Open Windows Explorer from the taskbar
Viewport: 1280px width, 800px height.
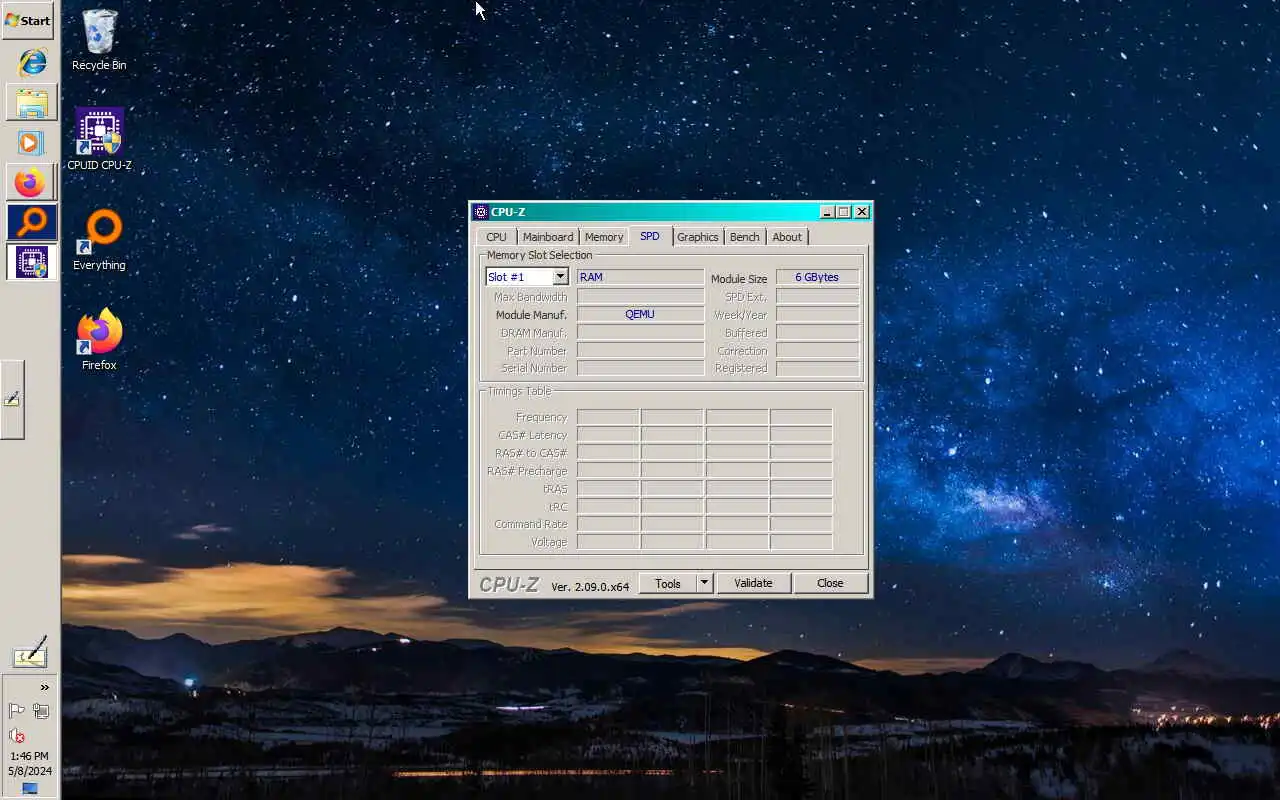pyautogui.click(x=31, y=102)
